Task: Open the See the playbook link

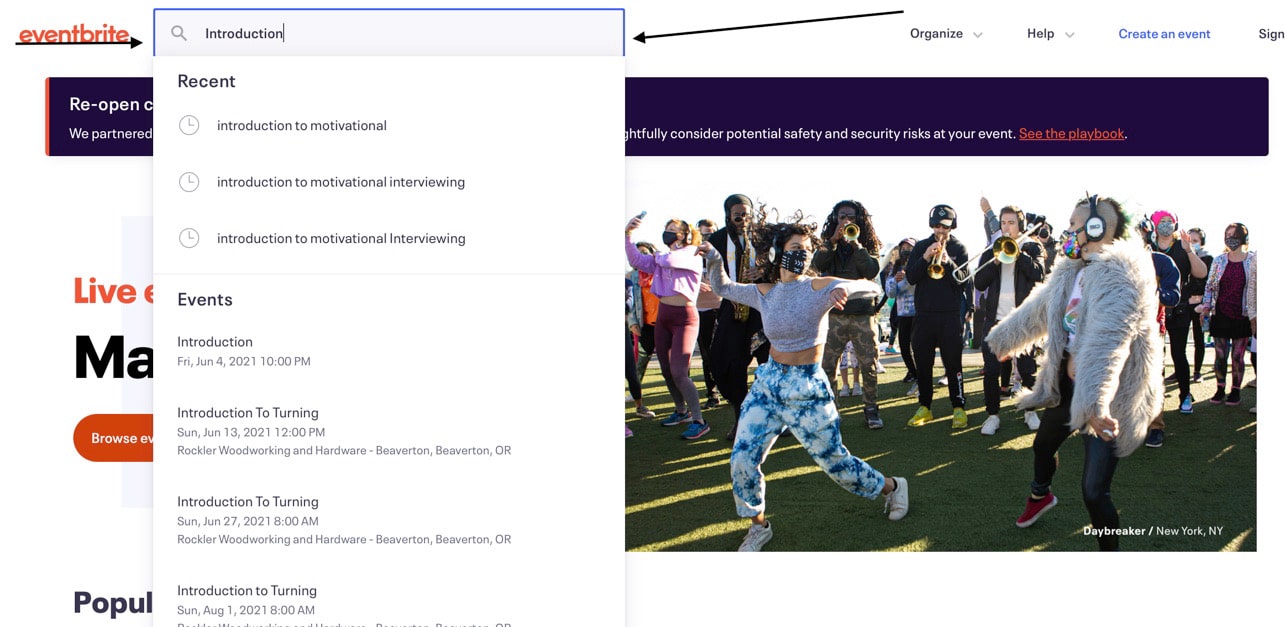Action: click(1071, 133)
